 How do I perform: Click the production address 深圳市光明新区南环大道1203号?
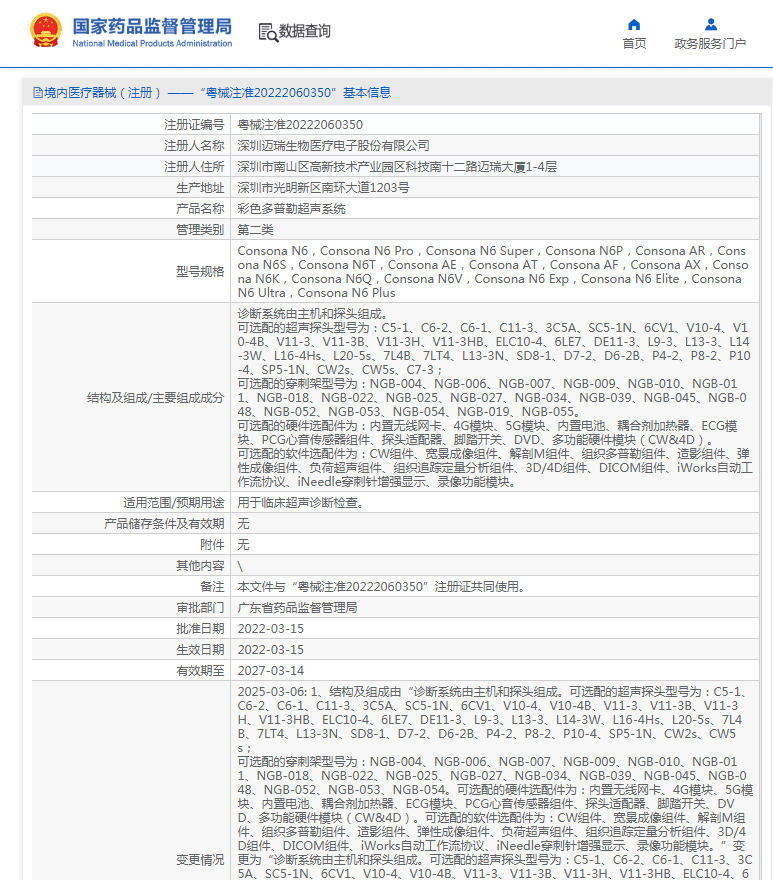click(323, 188)
